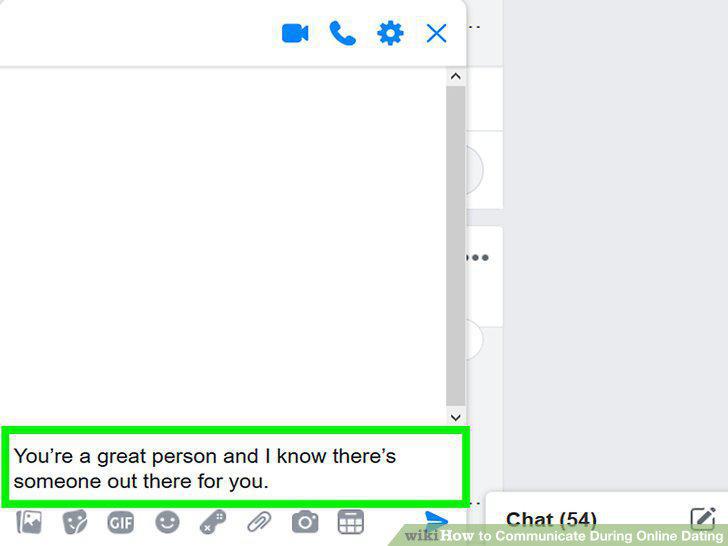Close the chat window with X
The width and height of the screenshot is (728, 546).
point(436,33)
